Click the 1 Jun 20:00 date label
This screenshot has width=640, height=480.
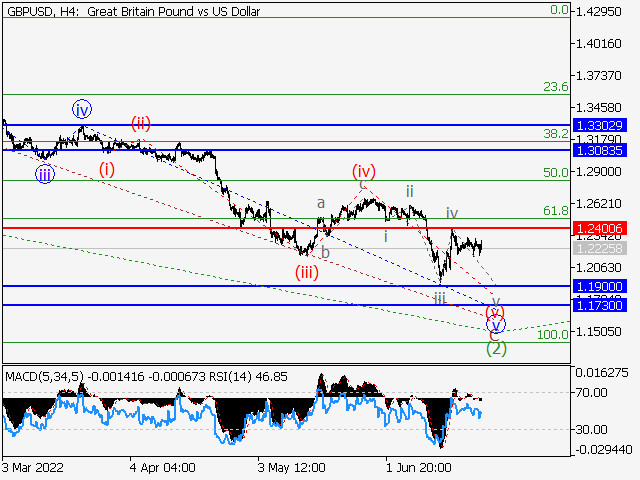418,467
